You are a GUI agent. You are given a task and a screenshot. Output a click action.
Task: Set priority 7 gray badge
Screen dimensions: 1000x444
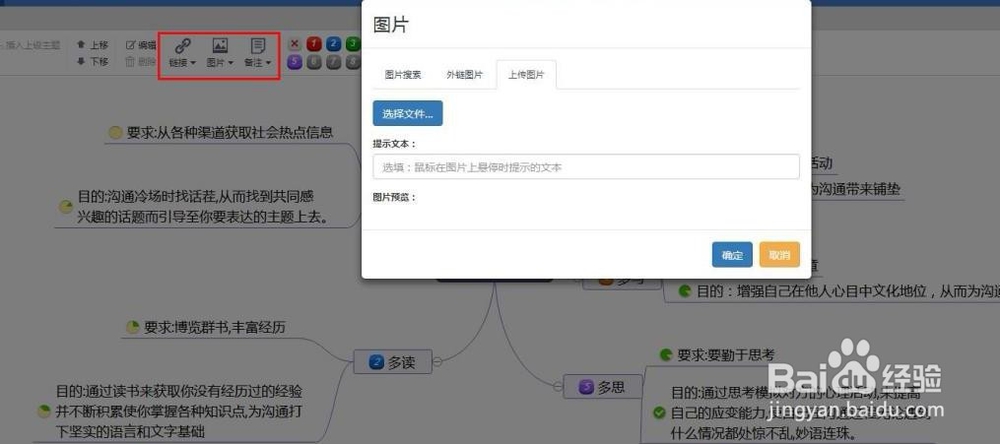pyautogui.click(x=334, y=63)
